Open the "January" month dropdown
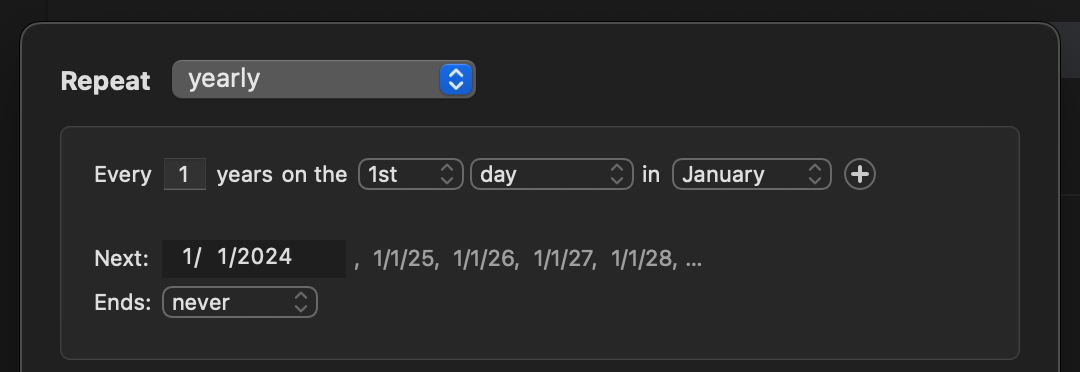 click(x=751, y=174)
